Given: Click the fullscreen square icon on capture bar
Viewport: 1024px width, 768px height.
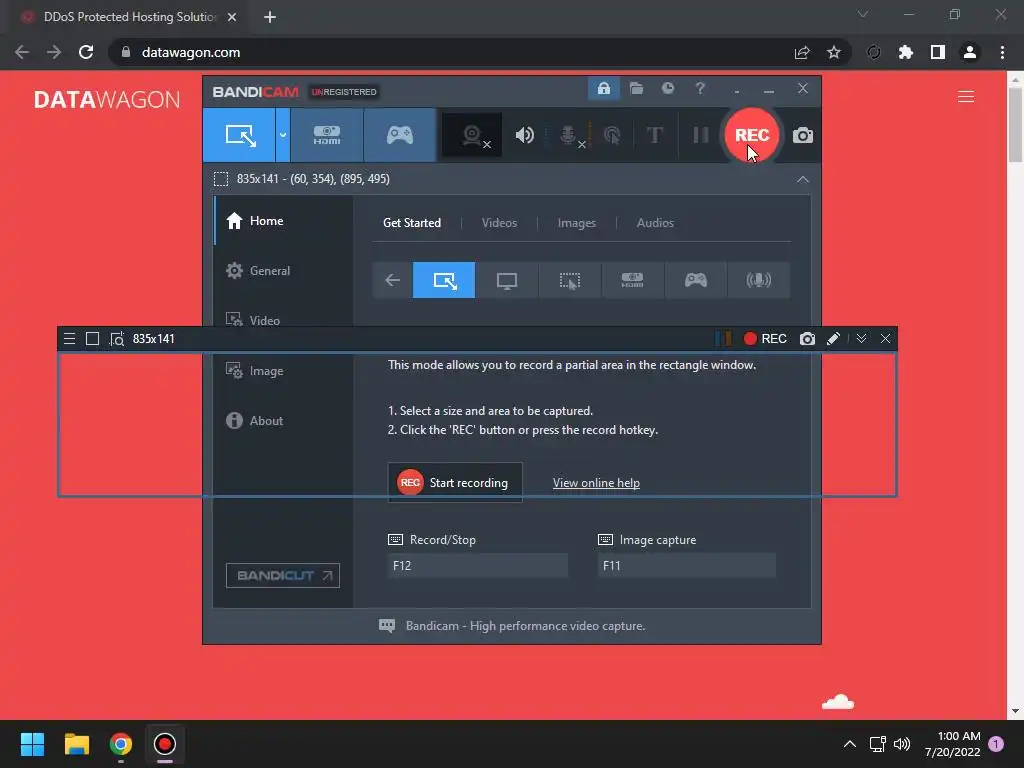Looking at the screenshot, I should (93, 338).
